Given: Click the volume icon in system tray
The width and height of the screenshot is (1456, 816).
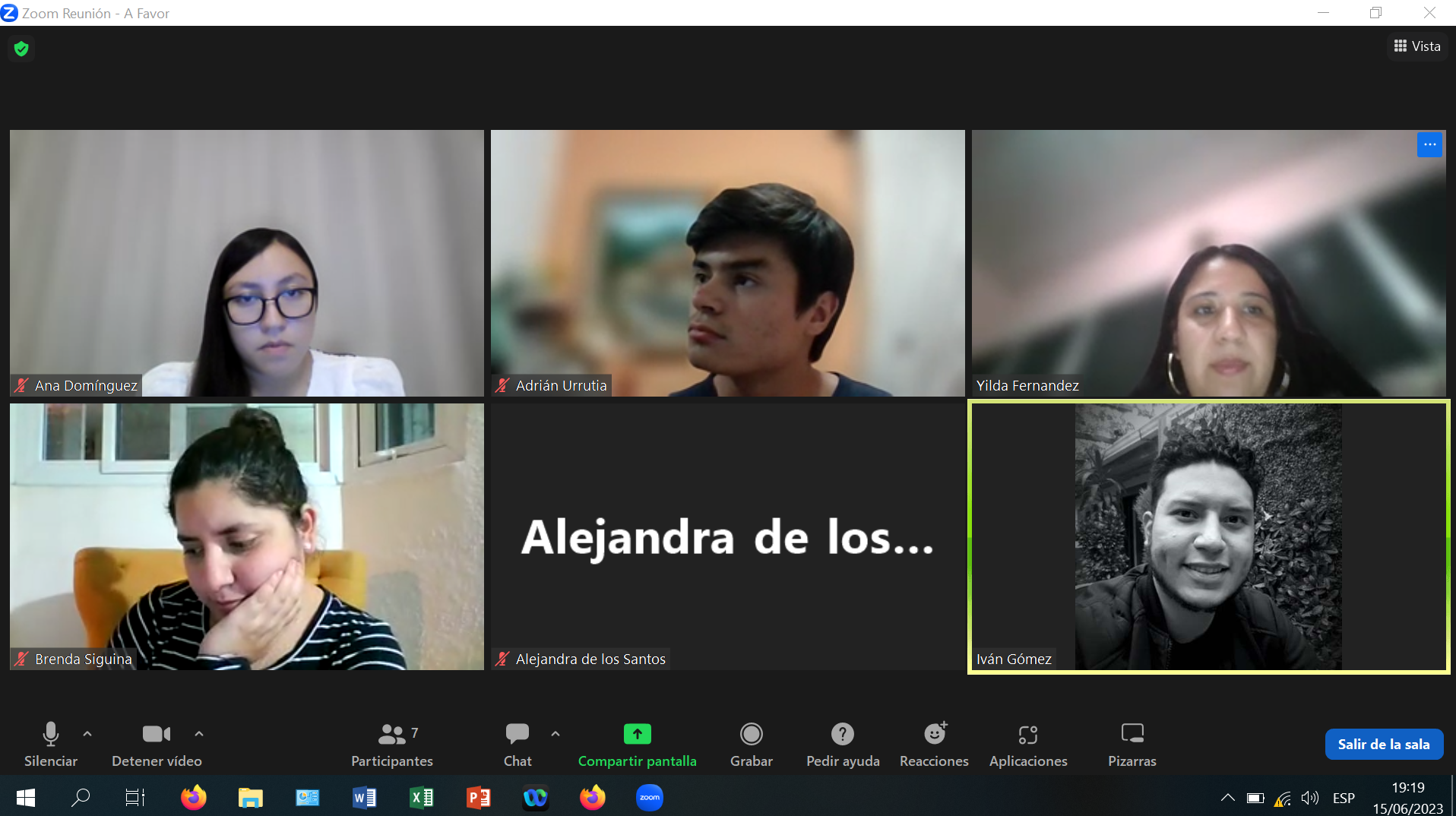Looking at the screenshot, I should point(1309,798).
